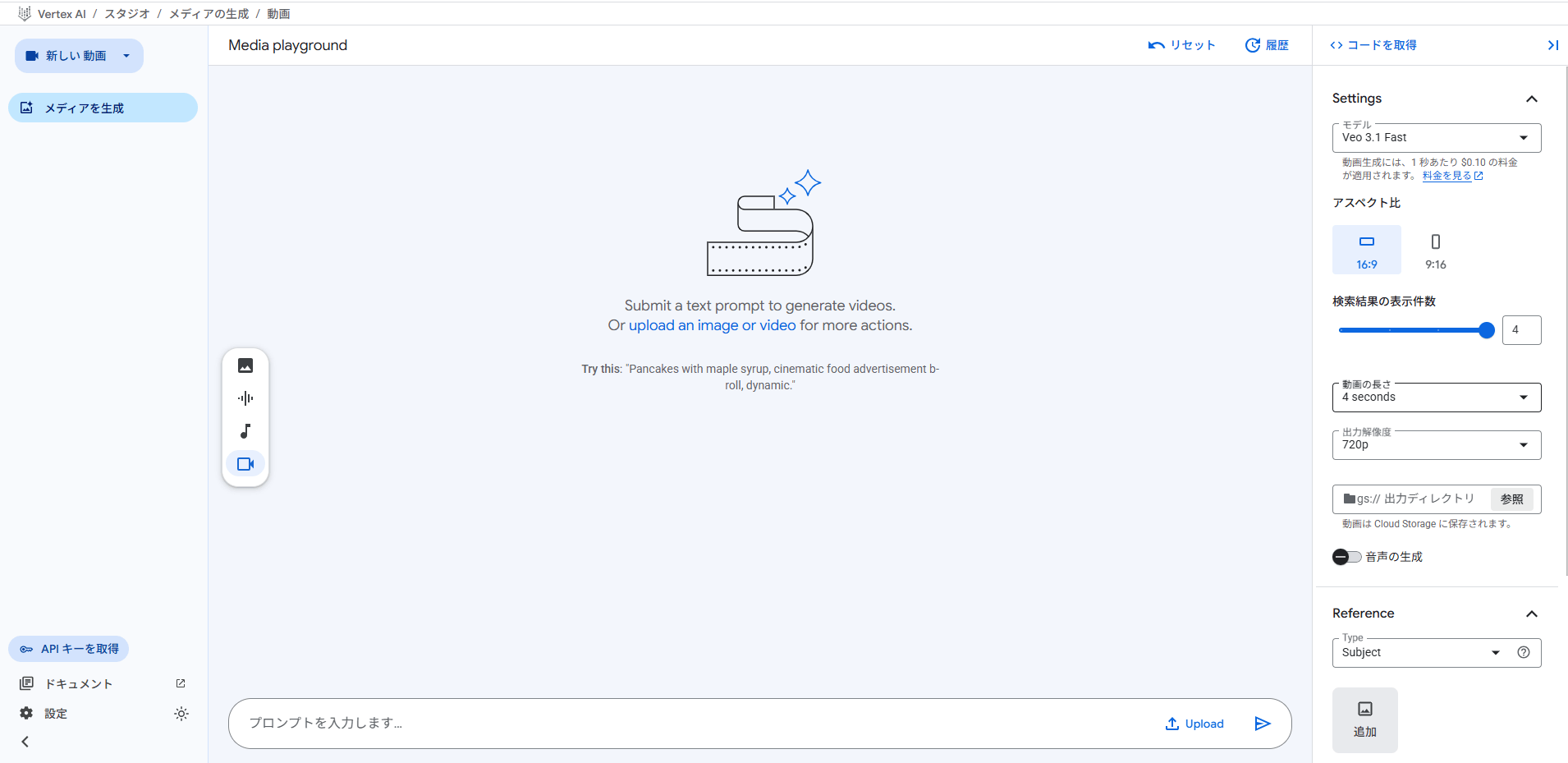Click the send prompt arrow icon
The height and width of the screenshot is (763, 1568).
(1263, 724)
